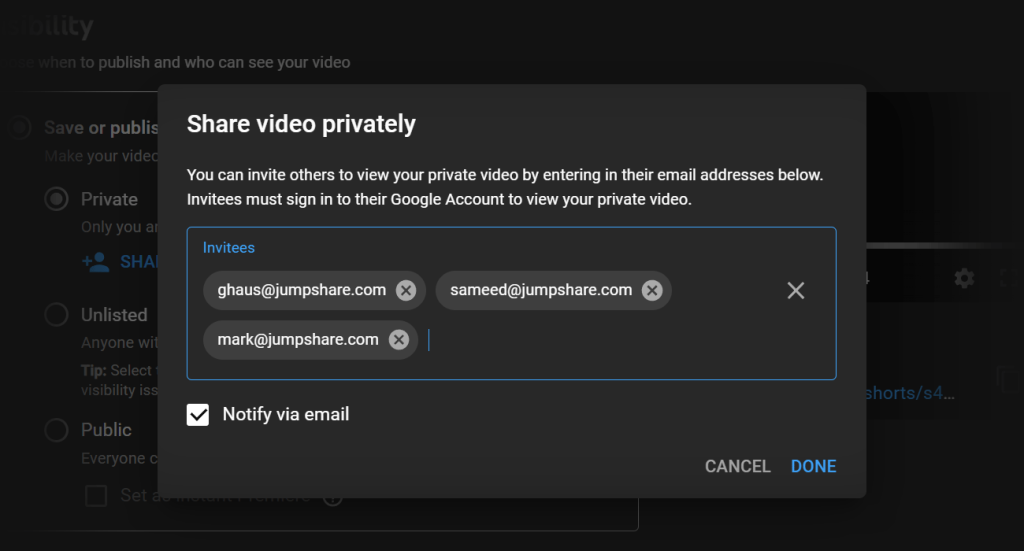
Task: Open video settings gear icon in background
Action: 964,279
